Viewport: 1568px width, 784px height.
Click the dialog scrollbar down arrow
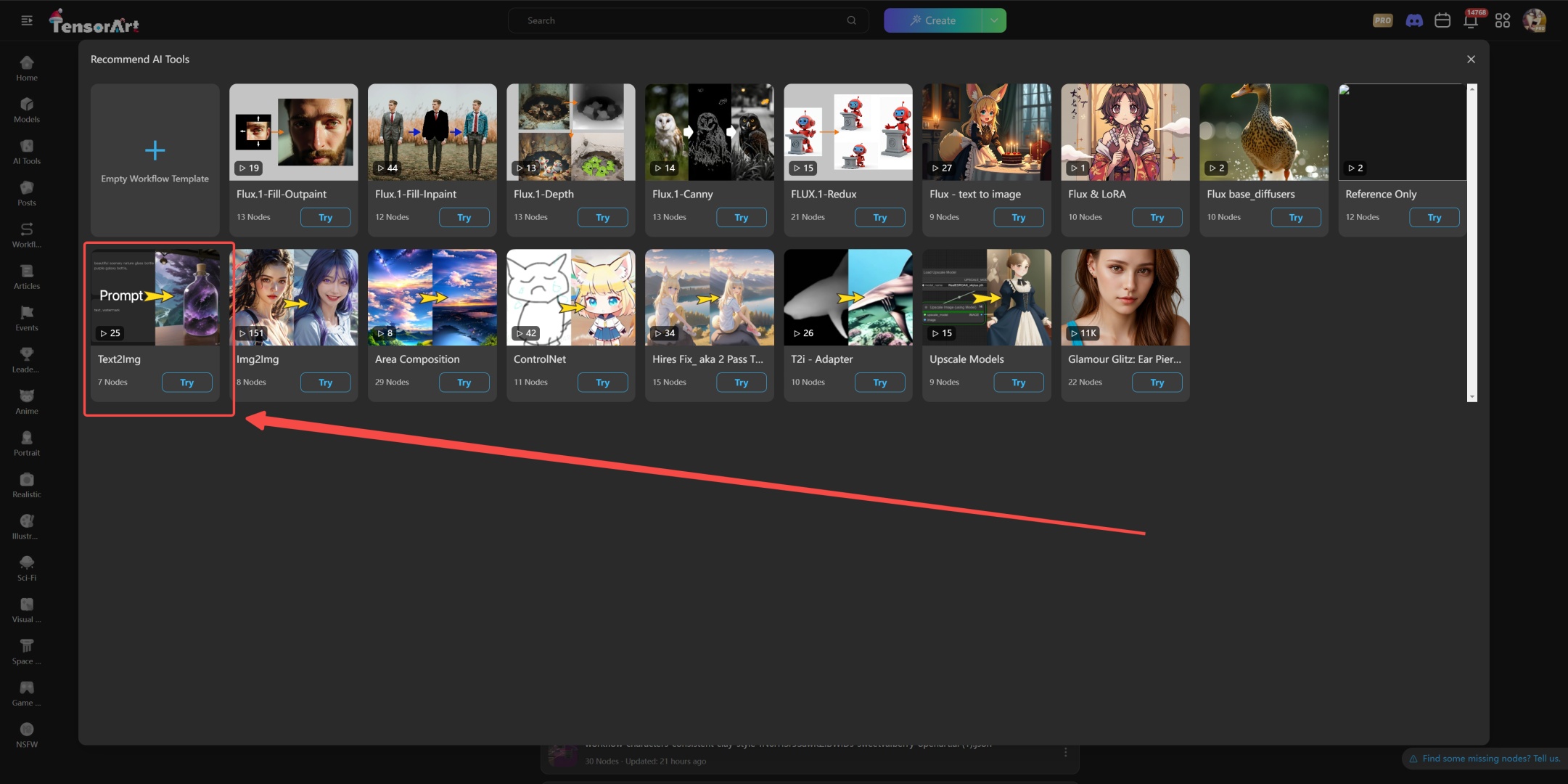pos(1471,397)
